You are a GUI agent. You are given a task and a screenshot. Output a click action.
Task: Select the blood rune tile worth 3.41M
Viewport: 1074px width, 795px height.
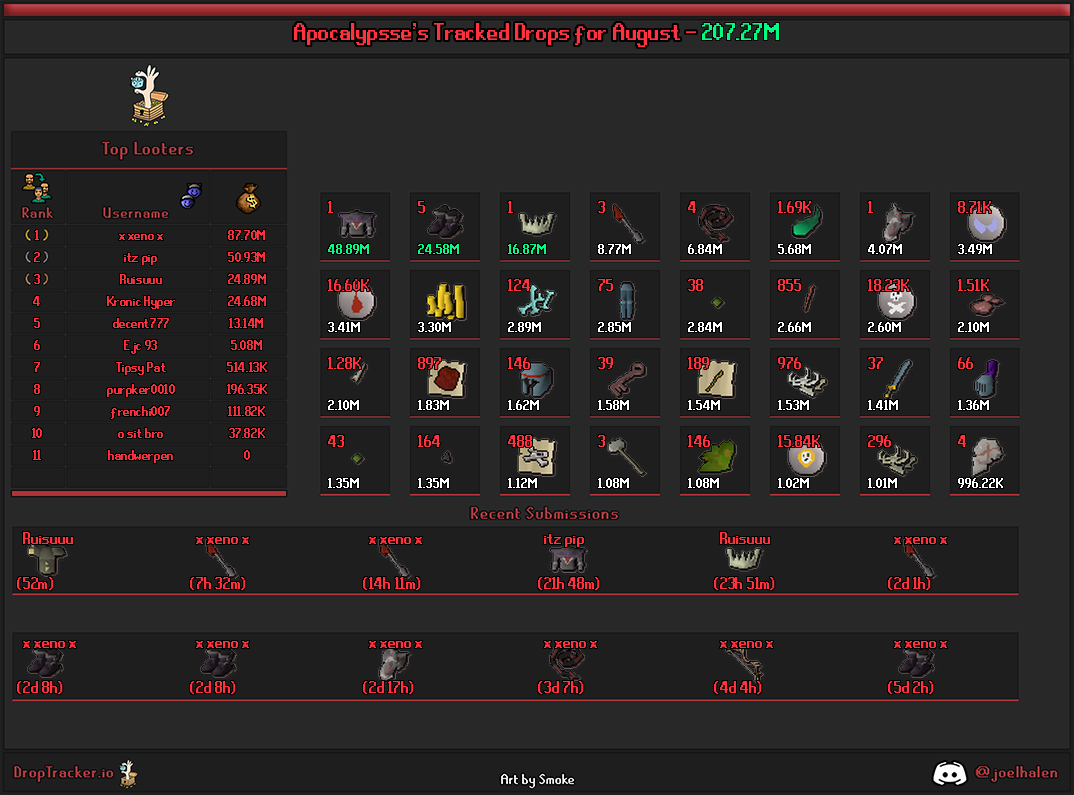pyautogui.click(x=355, y=305)
